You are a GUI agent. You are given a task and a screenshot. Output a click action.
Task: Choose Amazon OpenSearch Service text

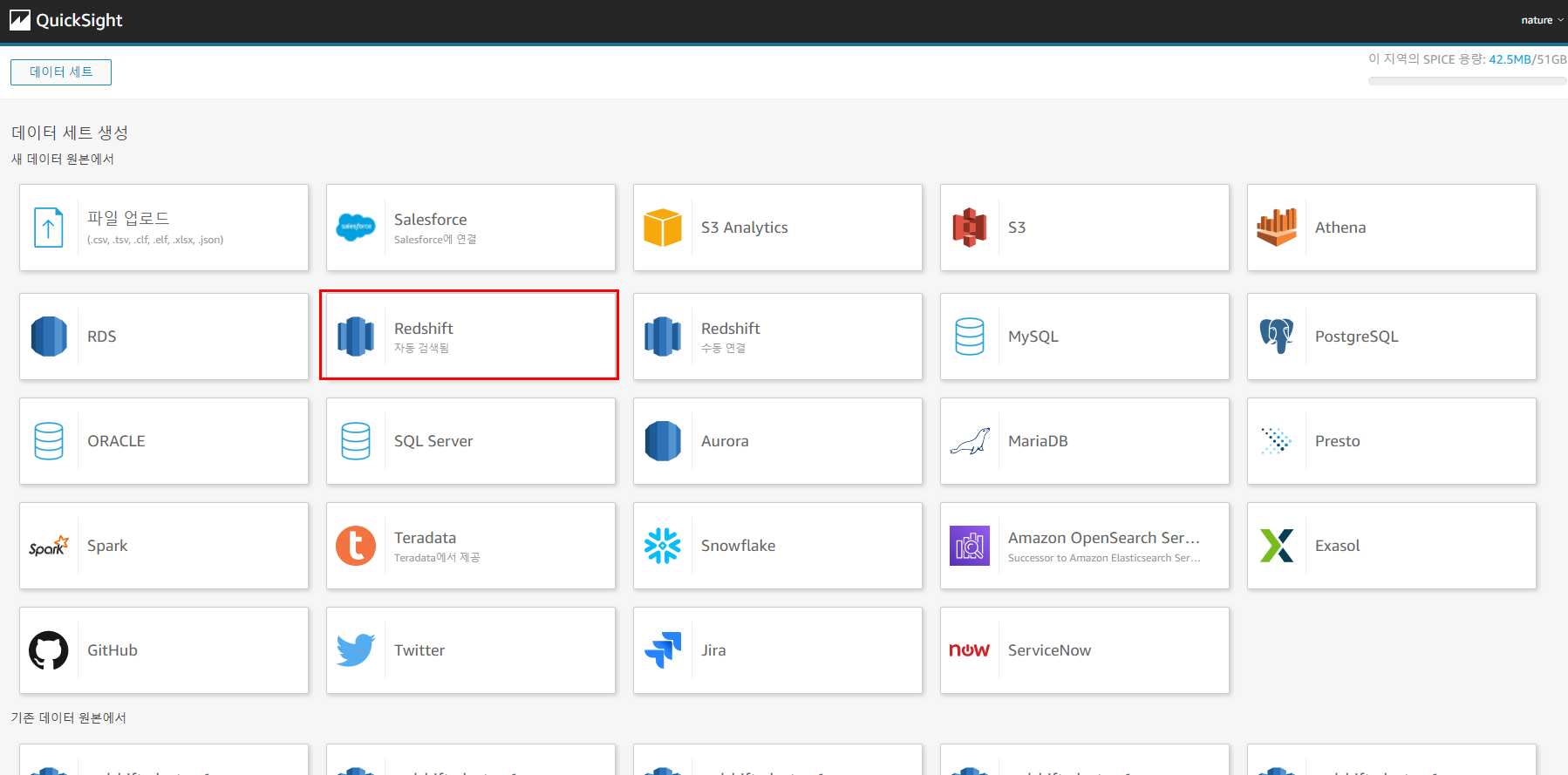(1104, 538)
